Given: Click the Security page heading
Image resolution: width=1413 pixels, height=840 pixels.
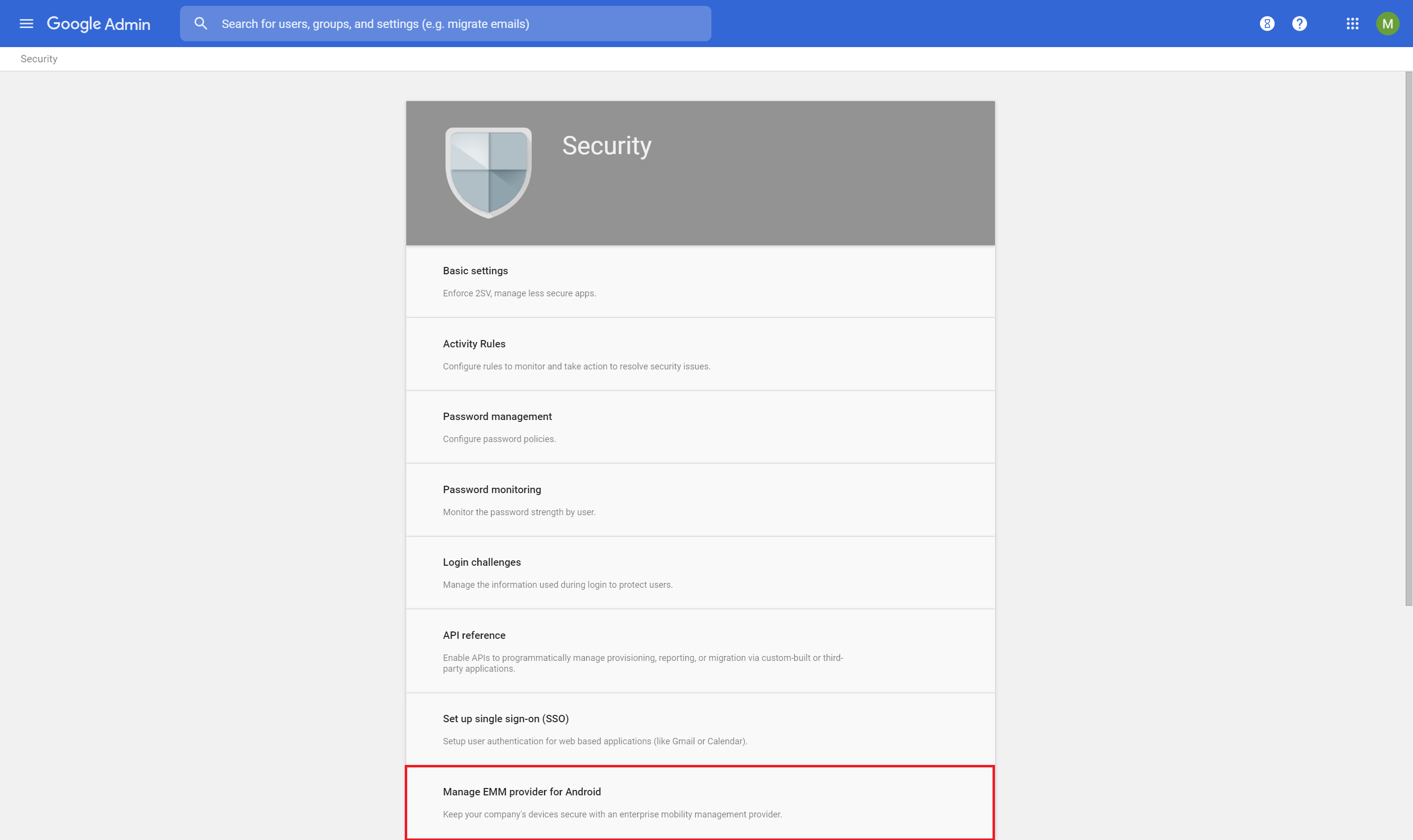Looking at the screenshot, I should 606,146.
